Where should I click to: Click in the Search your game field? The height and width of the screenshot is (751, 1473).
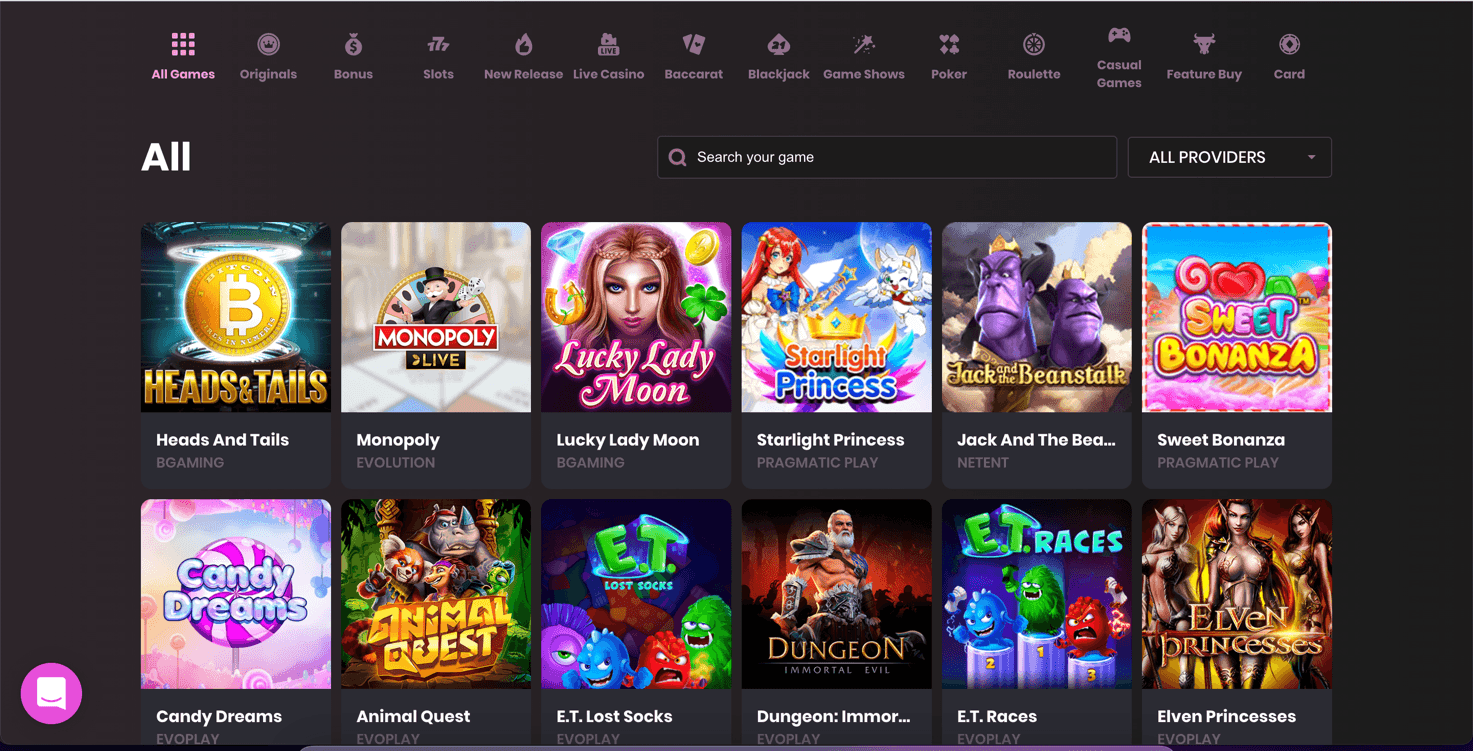point(886,157)
